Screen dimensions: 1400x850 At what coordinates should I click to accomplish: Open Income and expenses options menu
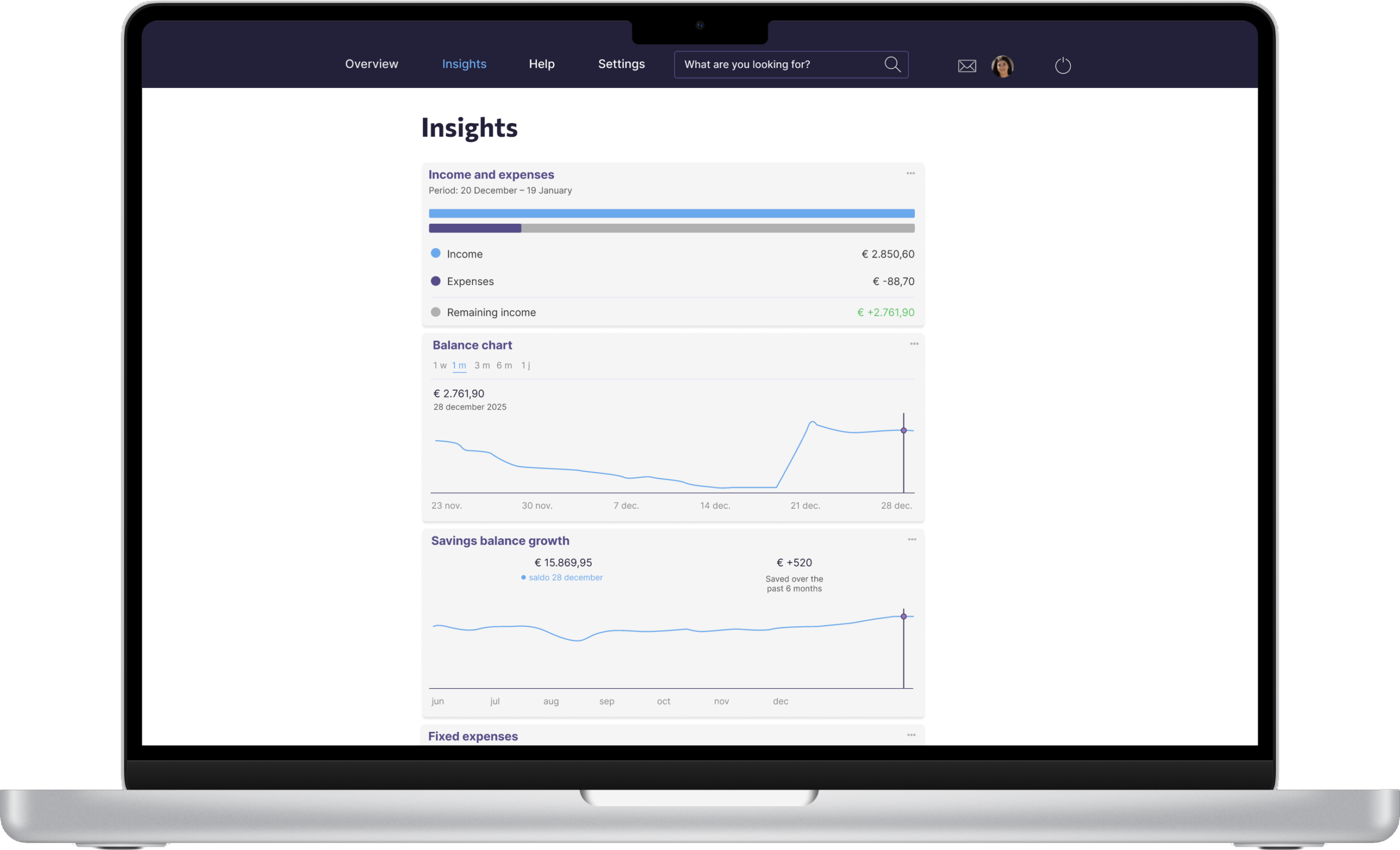[x=910, y=173]
